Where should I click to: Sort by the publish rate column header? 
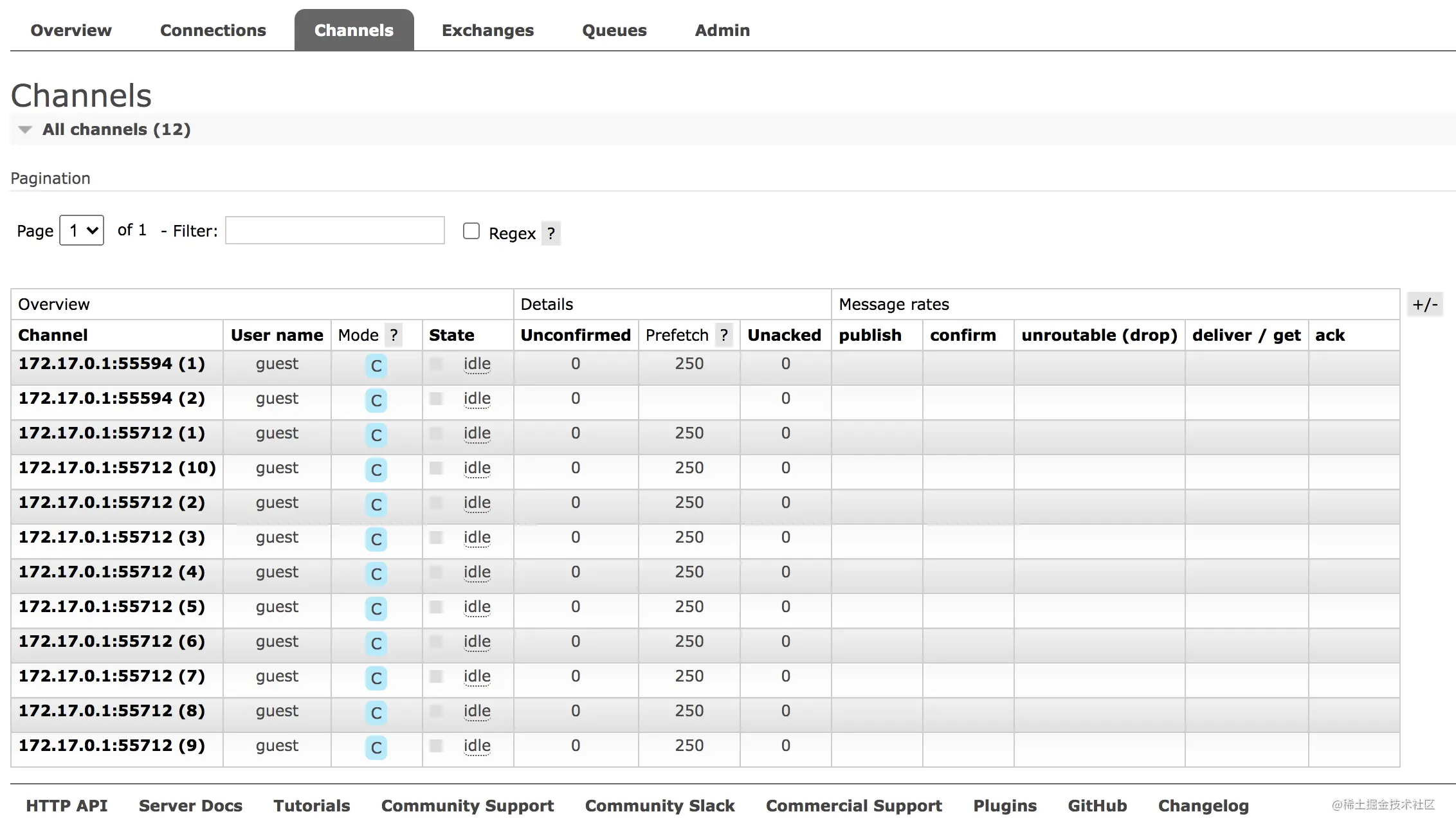870,335
